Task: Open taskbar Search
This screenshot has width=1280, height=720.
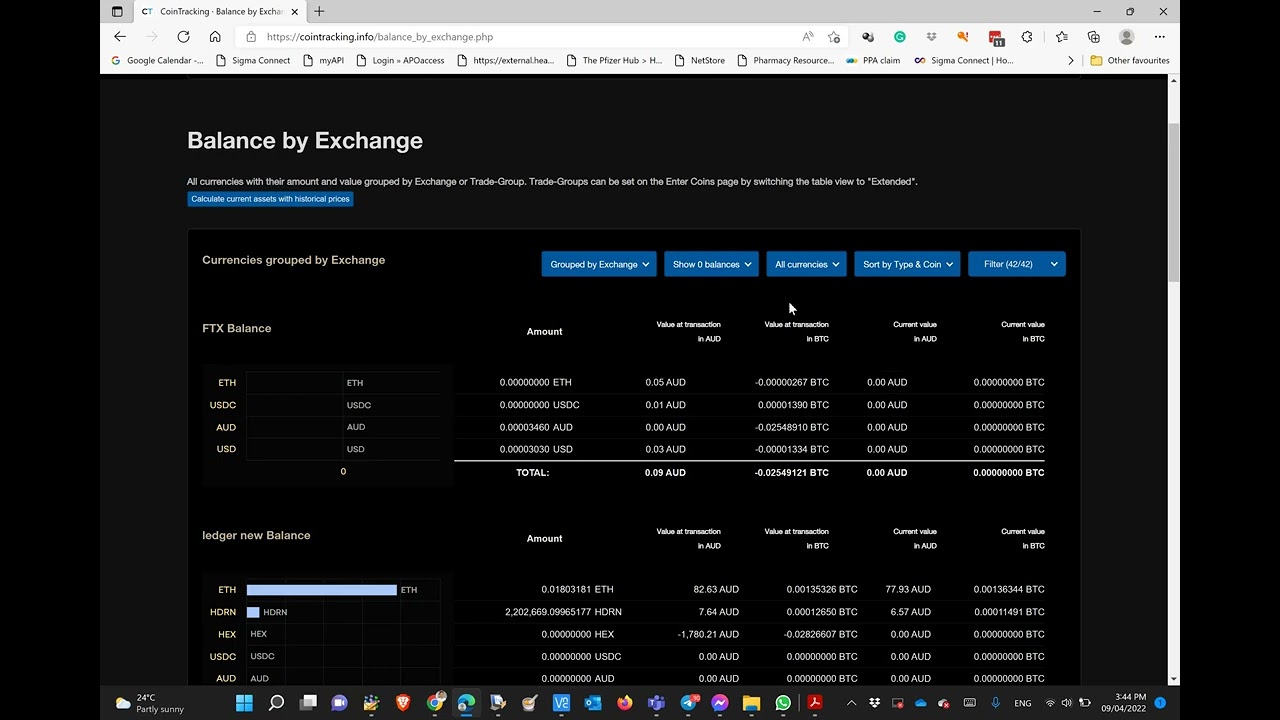Action: point(276,703)
